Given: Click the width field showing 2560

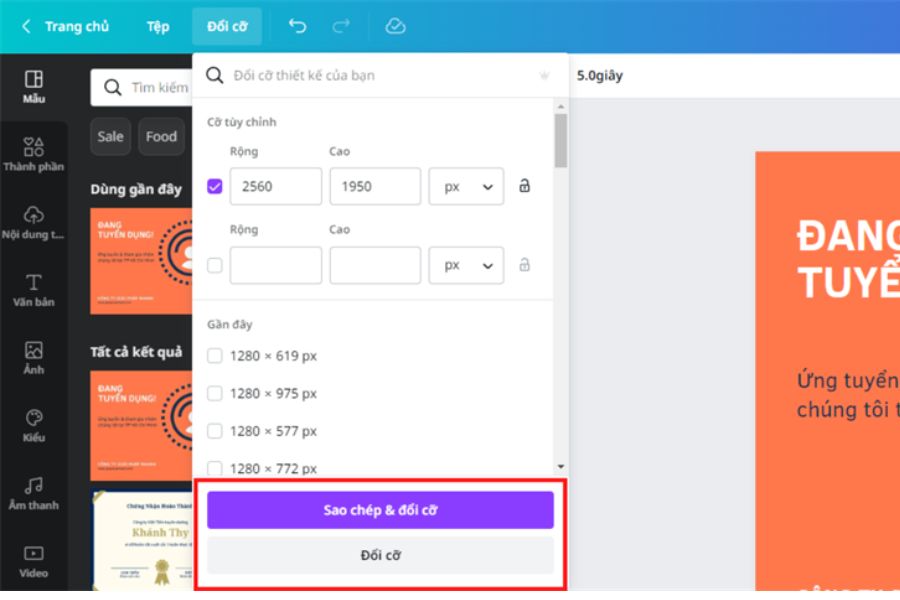Looking at the screenshot, I should tap(275, 186).
